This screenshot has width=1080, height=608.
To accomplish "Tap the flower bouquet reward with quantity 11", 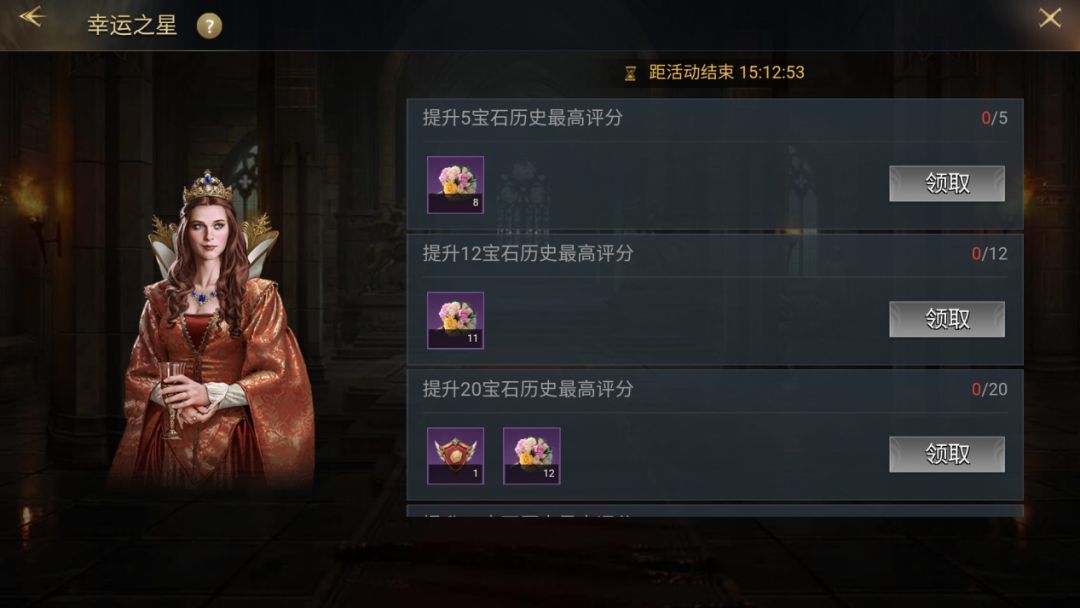I will (455, 320).
